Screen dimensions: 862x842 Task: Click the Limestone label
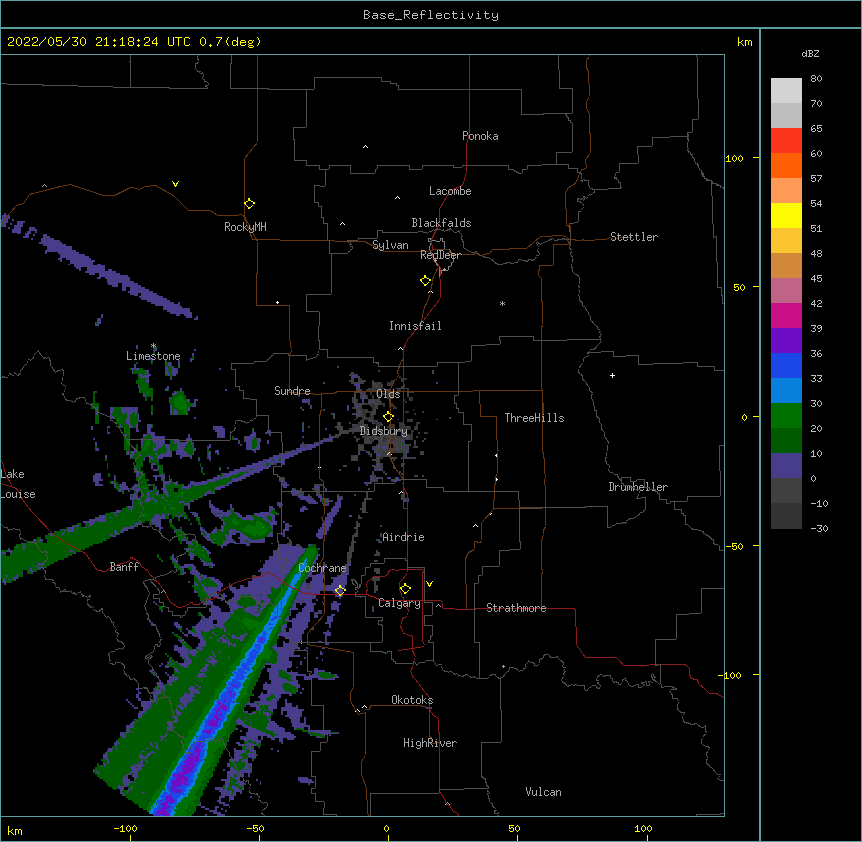[x=153, y=356]
